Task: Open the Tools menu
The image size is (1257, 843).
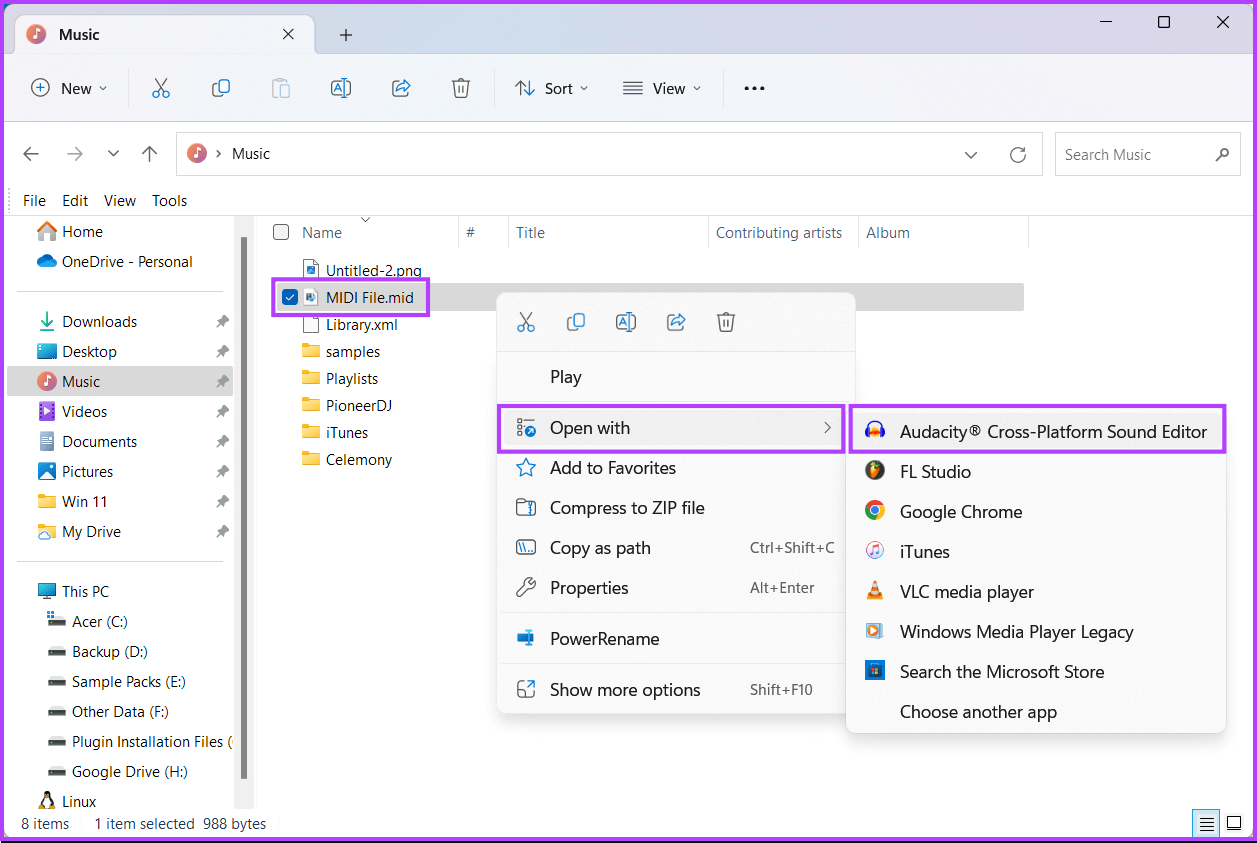Action: pyautogui.click(x=170, y=200)
